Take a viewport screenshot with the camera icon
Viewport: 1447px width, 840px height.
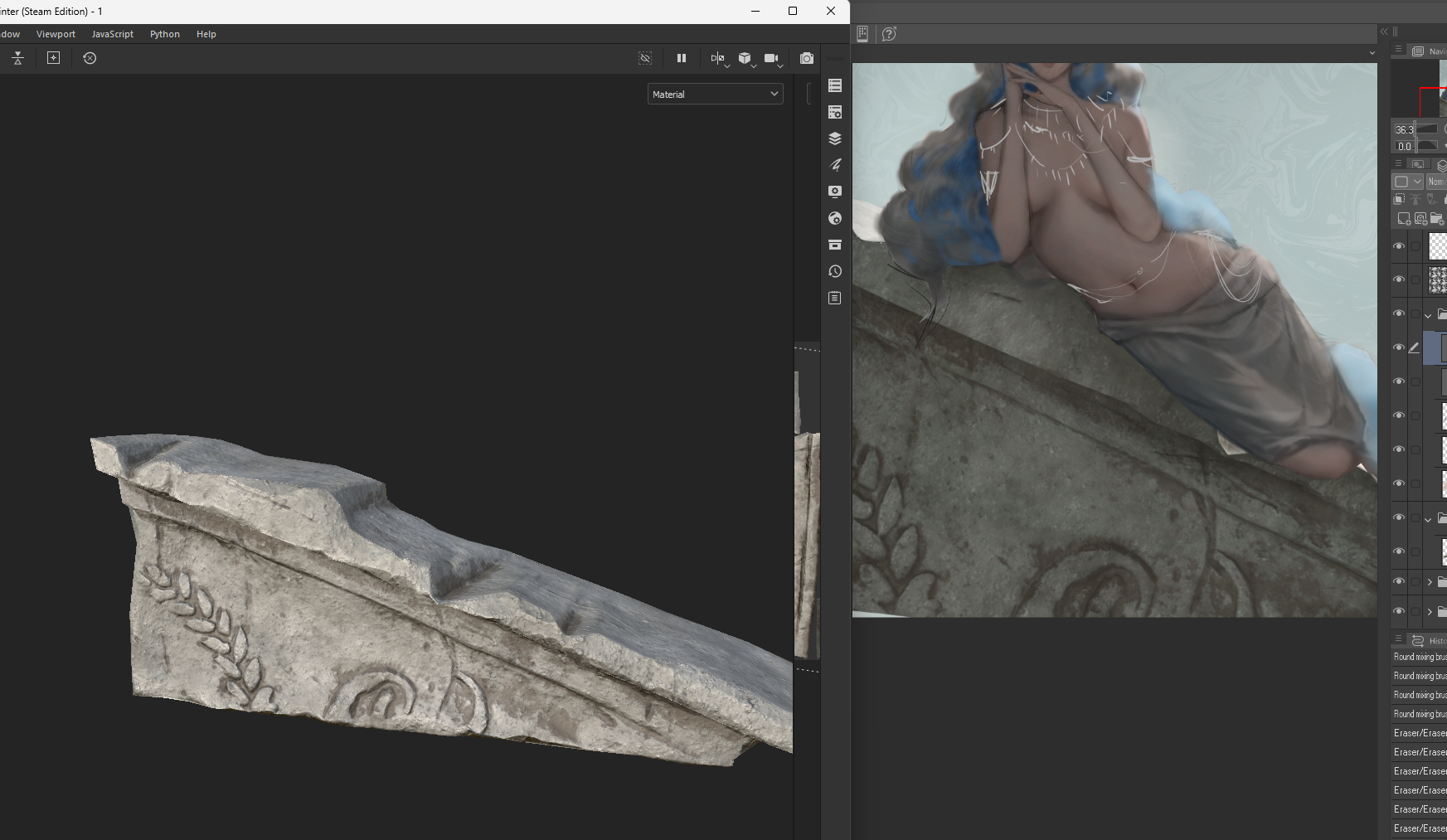pyautogui.click(x=806, y=58)
